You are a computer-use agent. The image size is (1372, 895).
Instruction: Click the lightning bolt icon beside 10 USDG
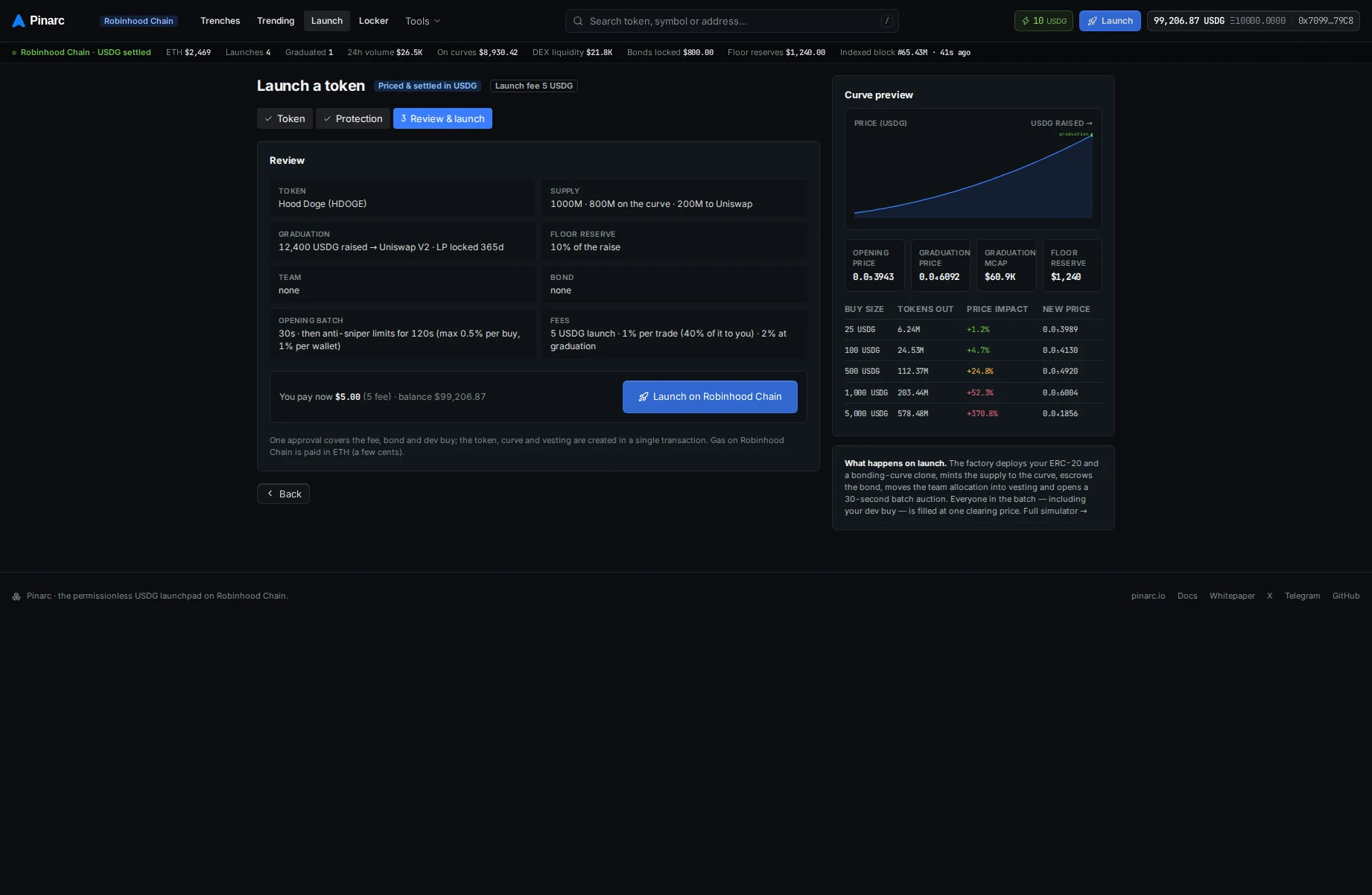click(1026, 21)
